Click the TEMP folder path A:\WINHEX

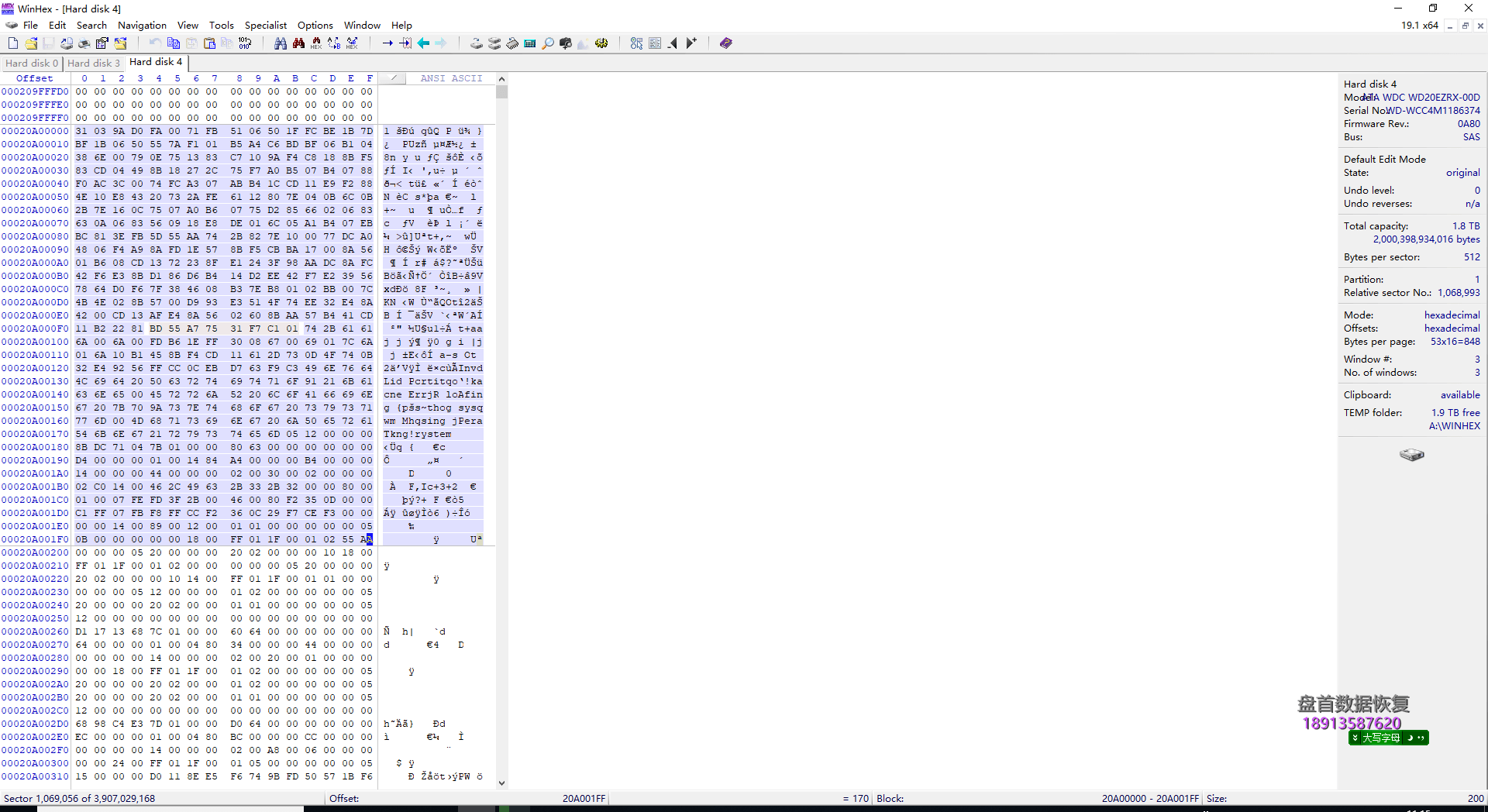click(1455, 426)
